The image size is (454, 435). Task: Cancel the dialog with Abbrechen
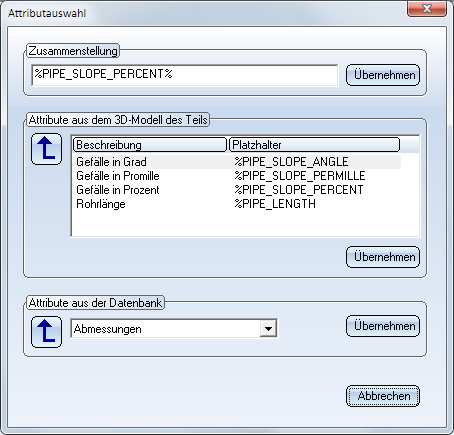383,396
